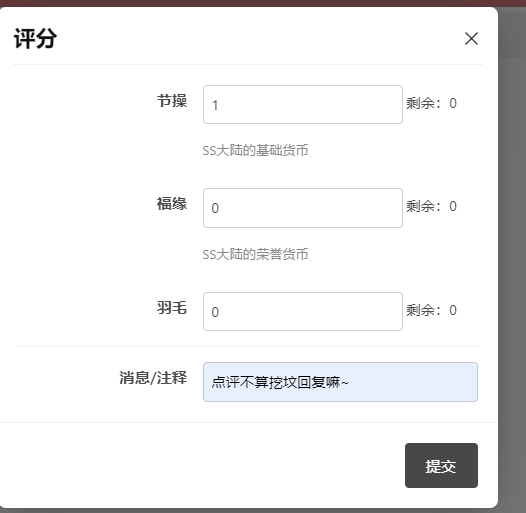This screenshot has height=513, width=526.
Task: Click the 福缘 field label
Action: click(x=172, y=204)
